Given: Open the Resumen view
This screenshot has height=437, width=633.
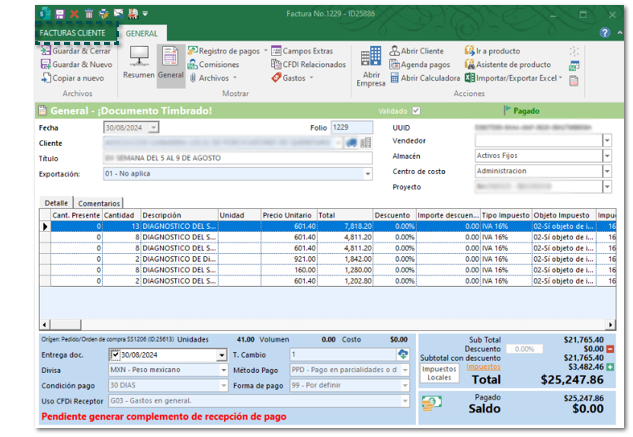Looking at the screenshot, I should point(139,63).
